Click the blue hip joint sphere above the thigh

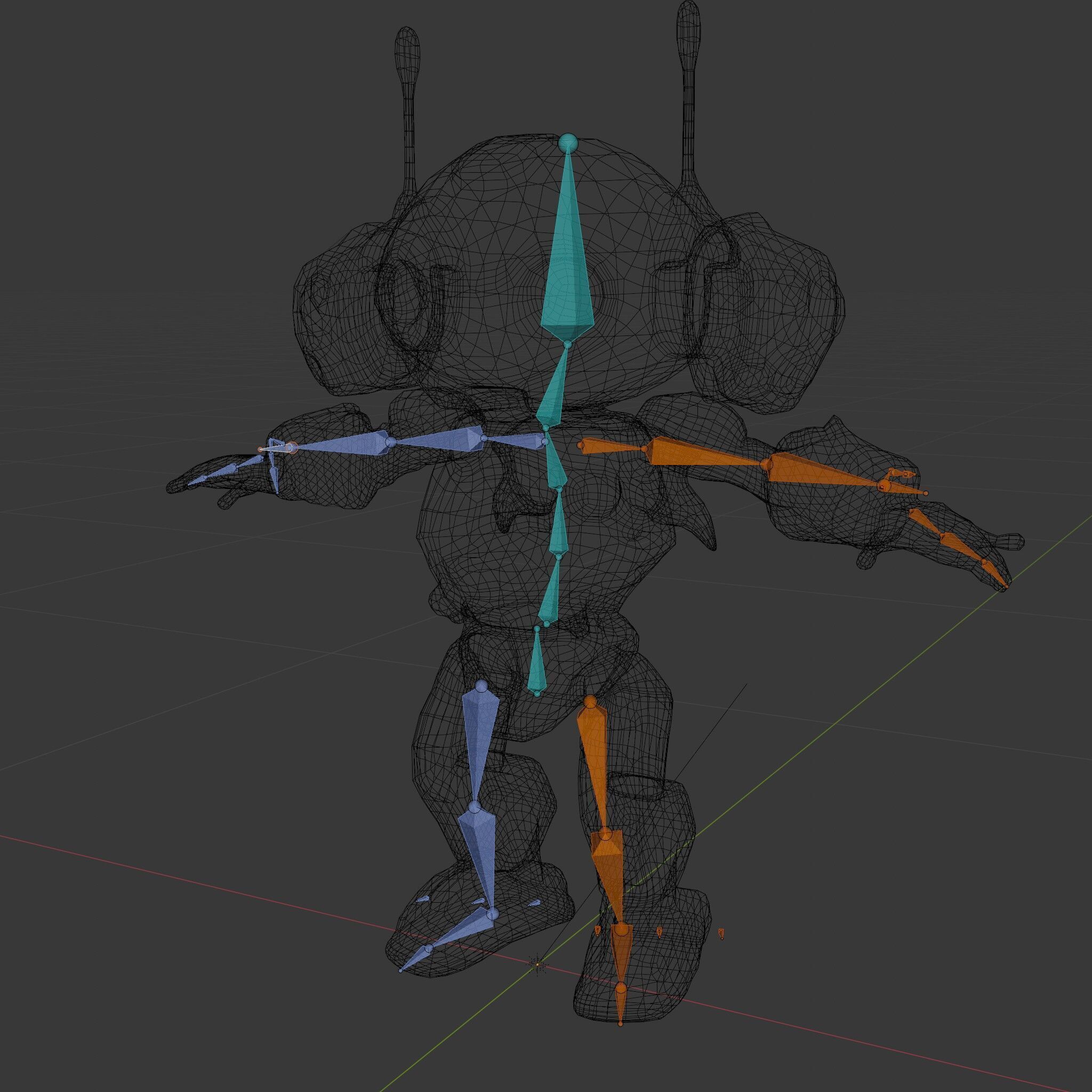[481, 686]
